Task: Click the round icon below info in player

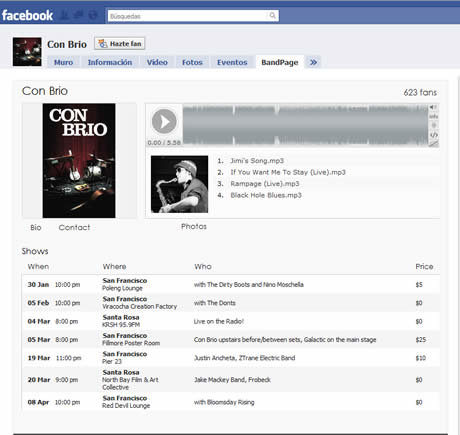Action: pyautogui.click(x=433, y=125)
